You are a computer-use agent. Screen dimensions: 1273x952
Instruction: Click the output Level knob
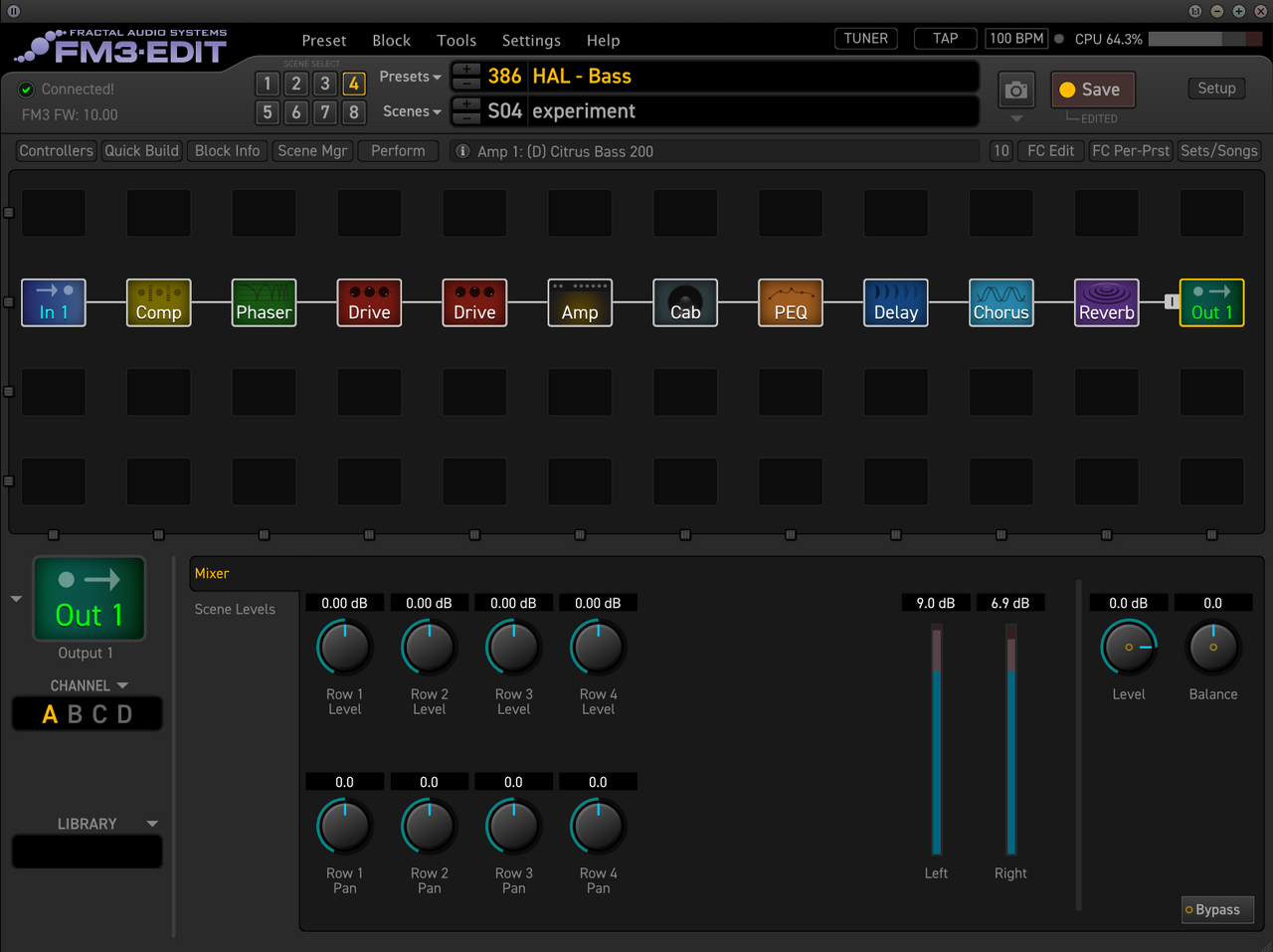point(1129,648)
